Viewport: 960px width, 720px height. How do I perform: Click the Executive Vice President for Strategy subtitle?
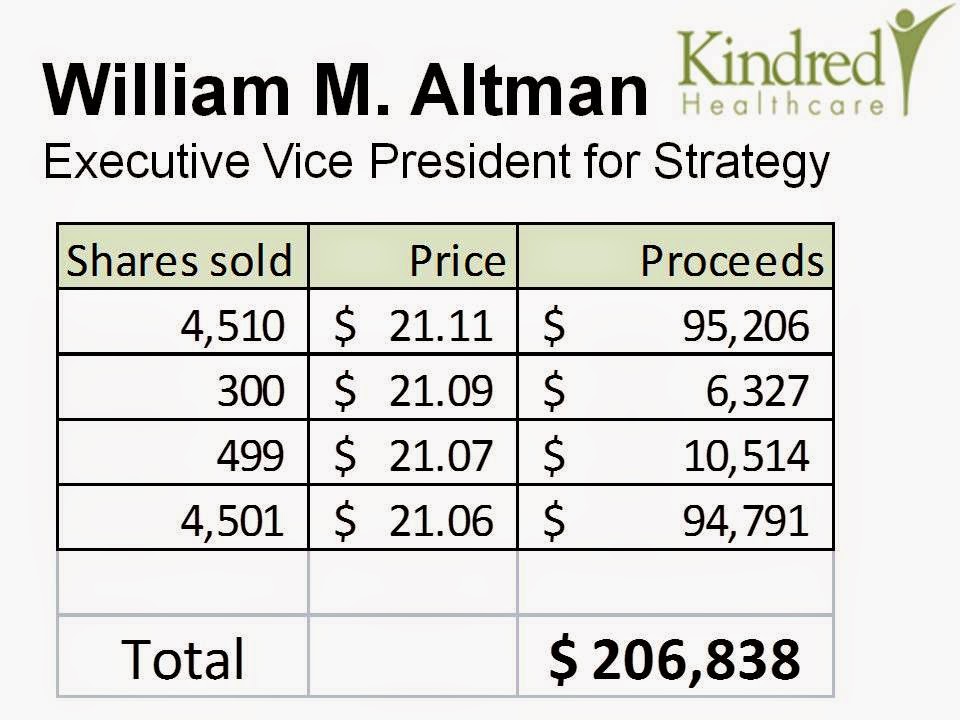pyautogui.click(x=436, y=162)
